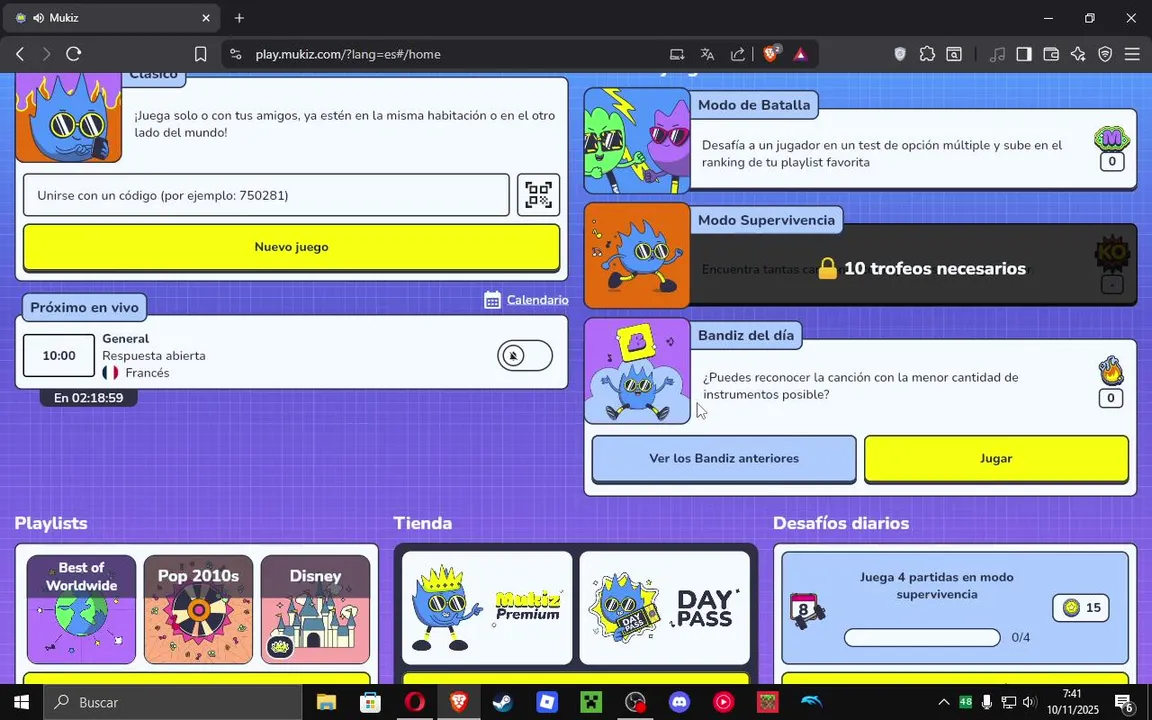Open Leo AI sparkle icon
This screenshot has height=720, width=1152.
point(1078,54)
